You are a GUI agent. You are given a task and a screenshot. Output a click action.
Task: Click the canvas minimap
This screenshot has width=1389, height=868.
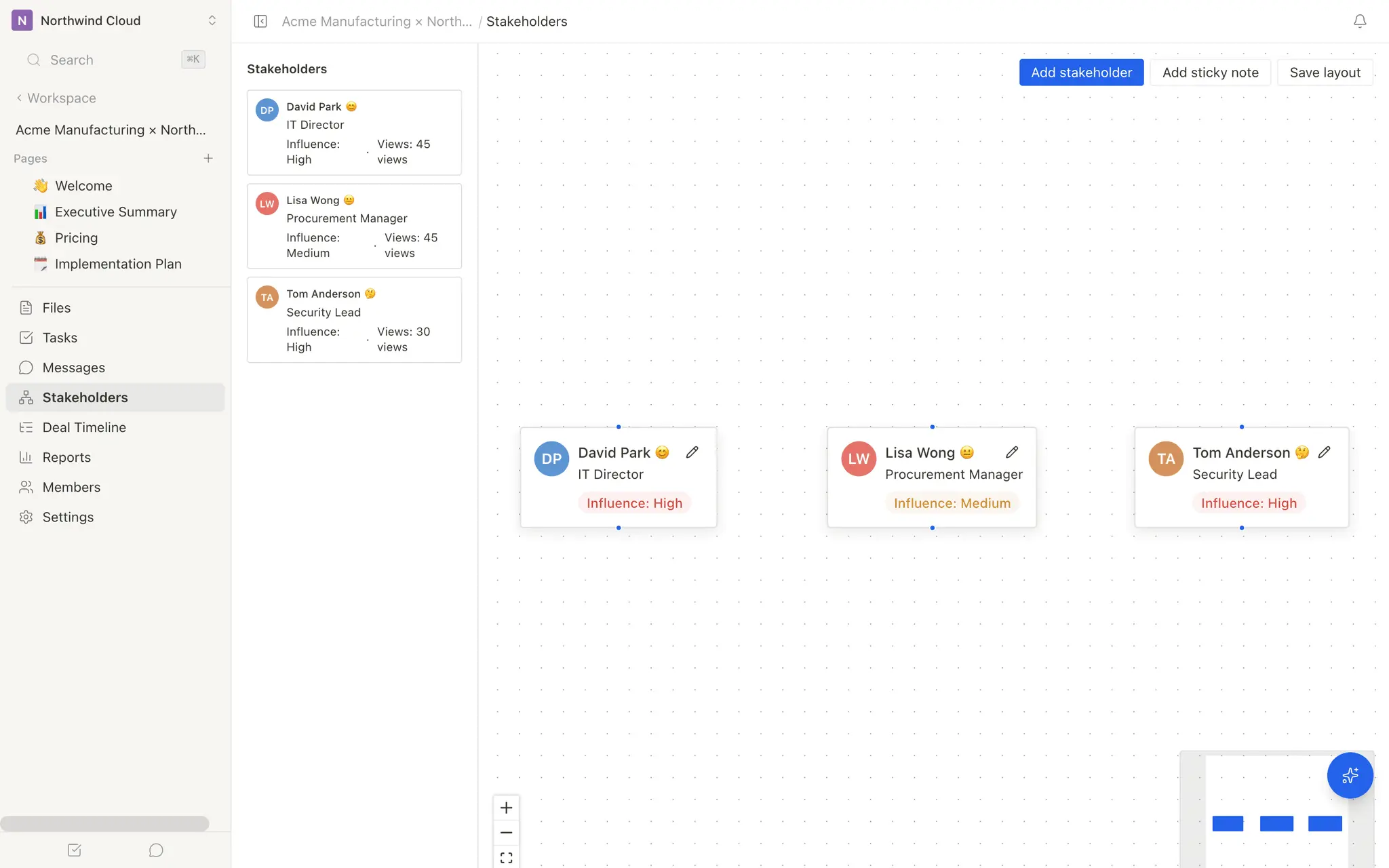(1276, 810)
